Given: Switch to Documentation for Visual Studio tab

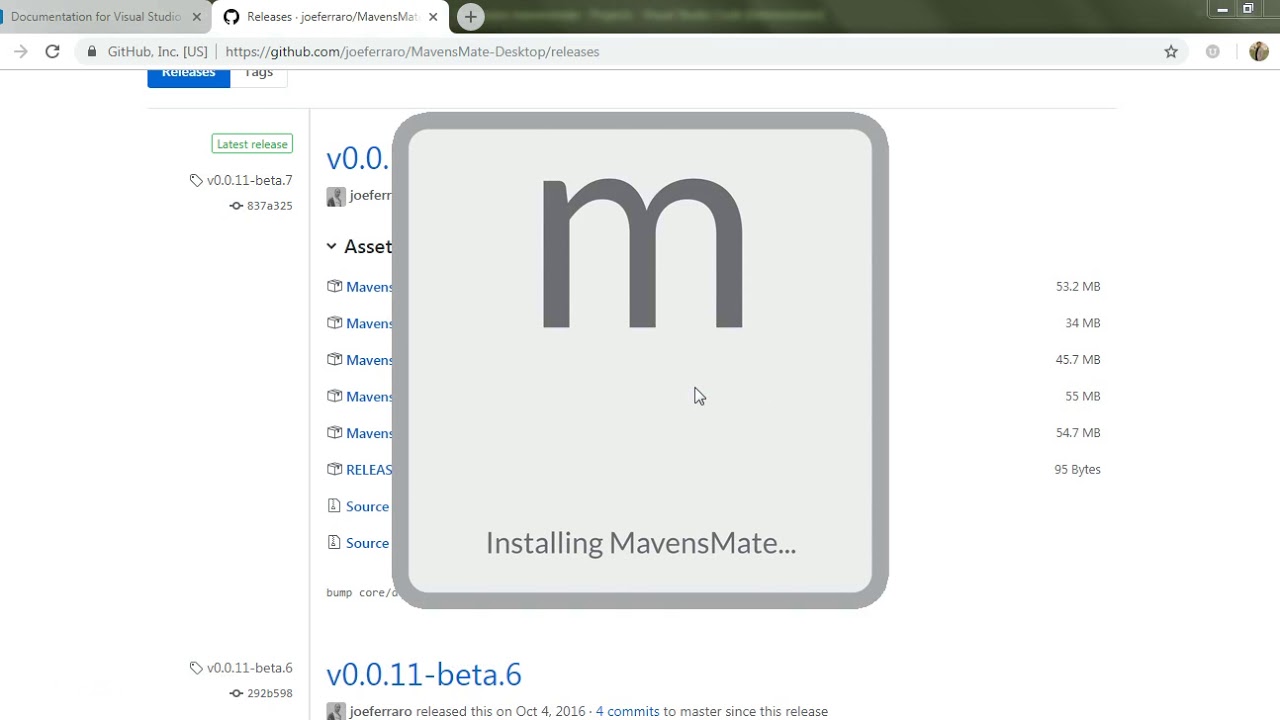Looking at the screenshot, I should coord(98,17).
